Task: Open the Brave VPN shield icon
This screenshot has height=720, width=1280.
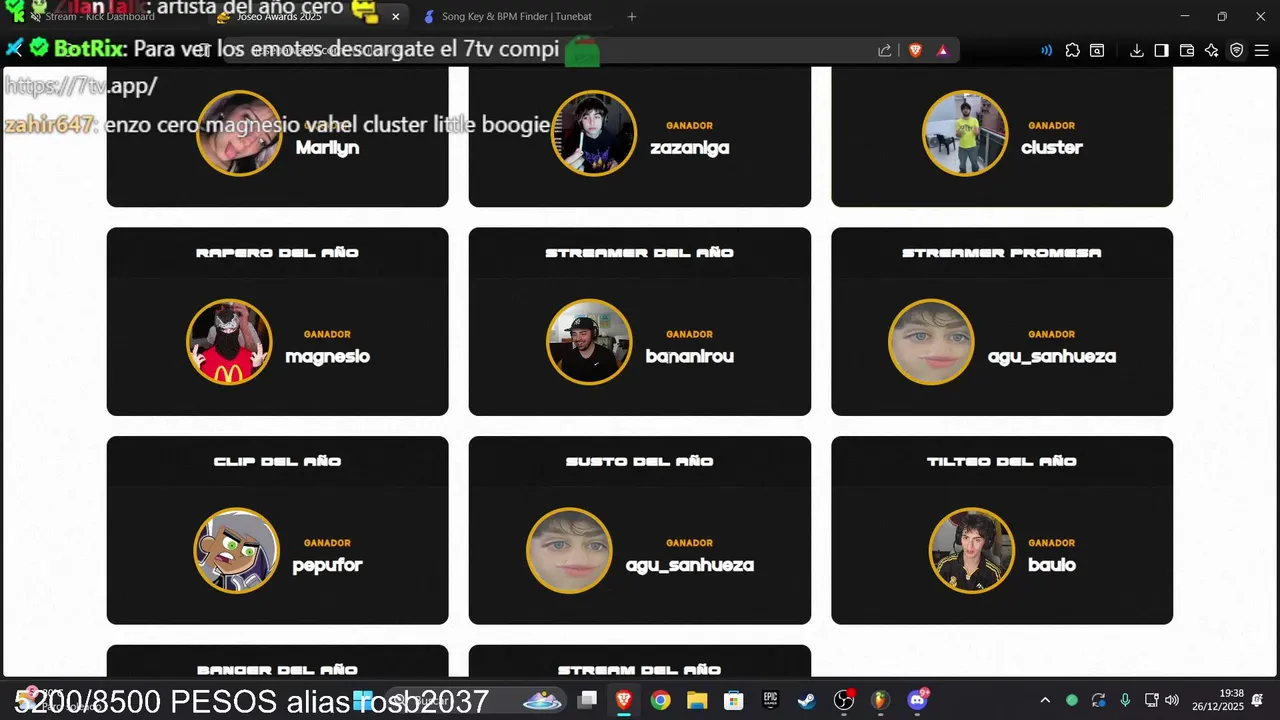Action: click(1237, 50)
